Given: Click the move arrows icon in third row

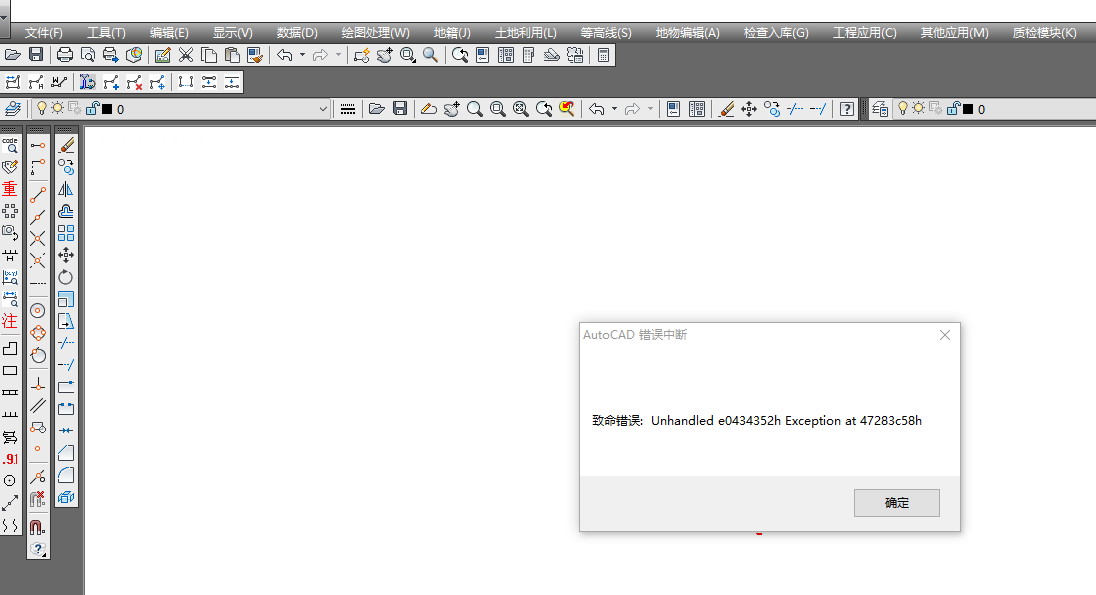Looking at the screenshot, I should click(749, 109).
